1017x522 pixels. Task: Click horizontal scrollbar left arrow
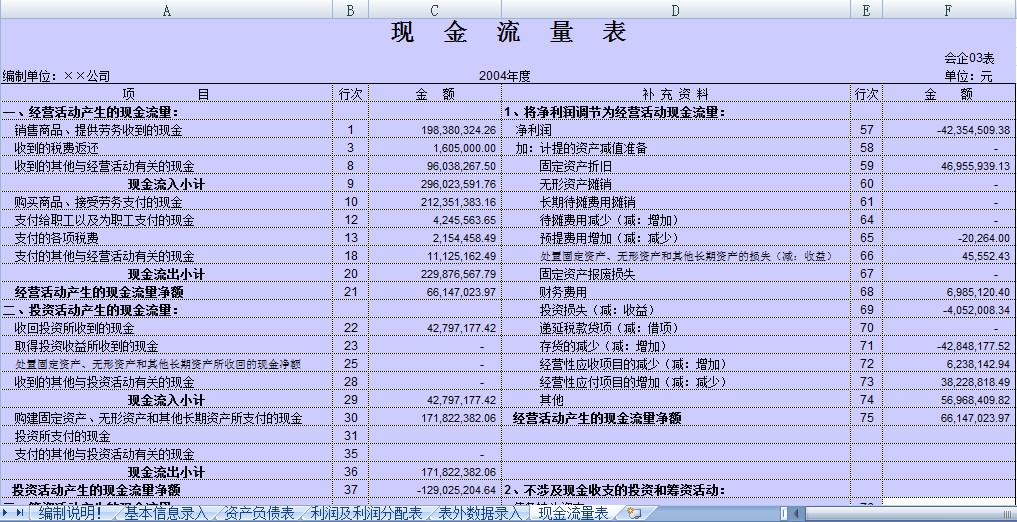pyautogui.click(x=796, y=514)
